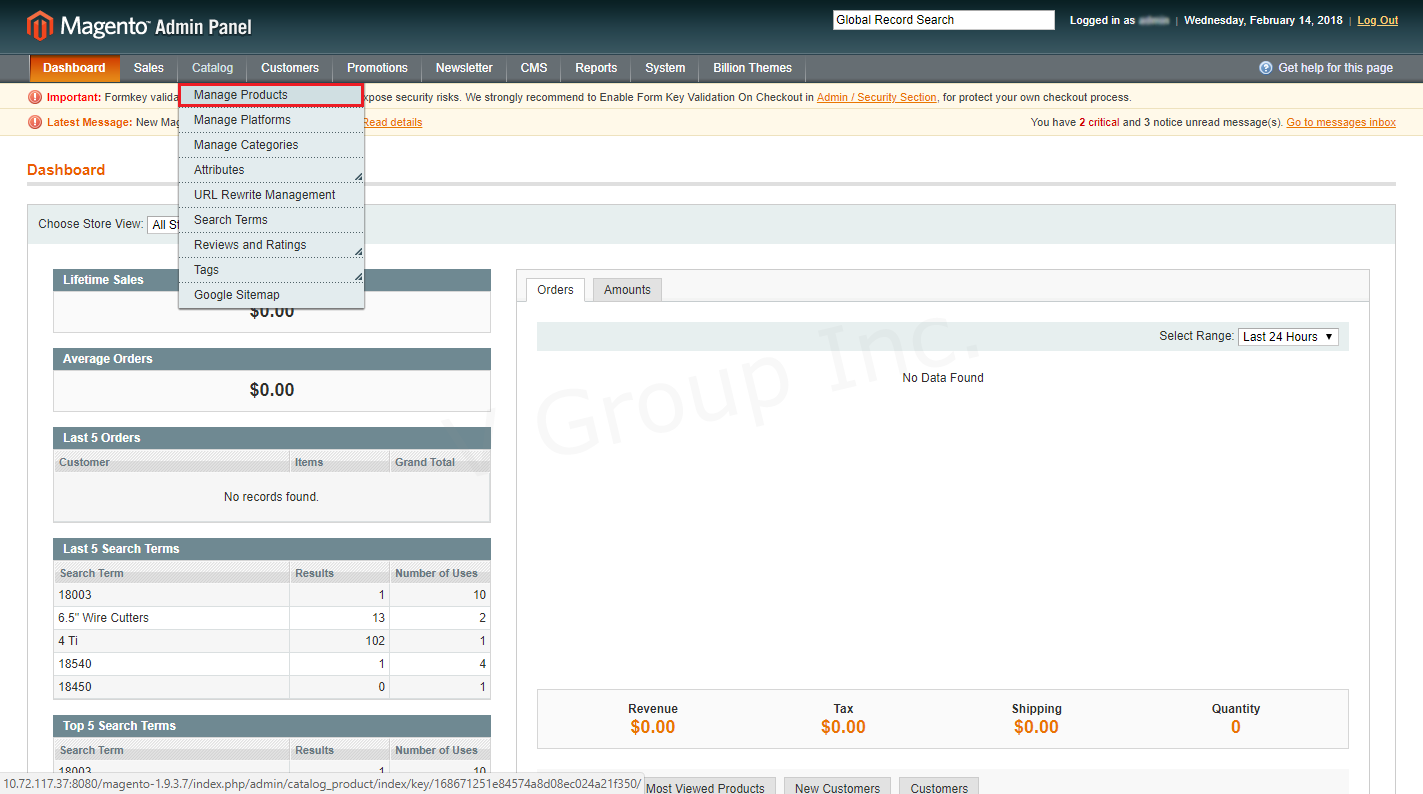
Task: Open the Sales menu in navigation bar
Action: tap(148, 68)
